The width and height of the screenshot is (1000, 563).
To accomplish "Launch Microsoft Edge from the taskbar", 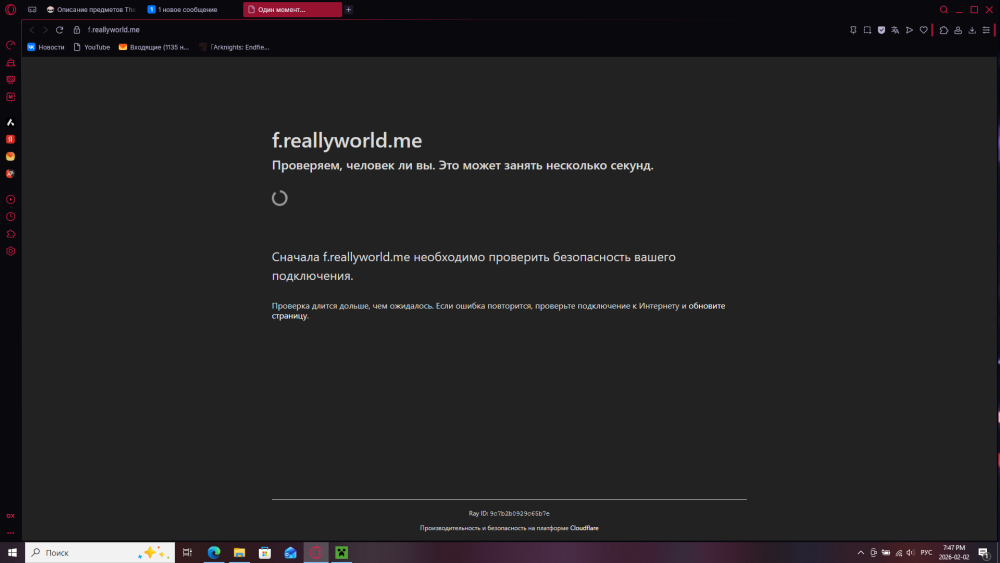I will click(x=214, y=553).
